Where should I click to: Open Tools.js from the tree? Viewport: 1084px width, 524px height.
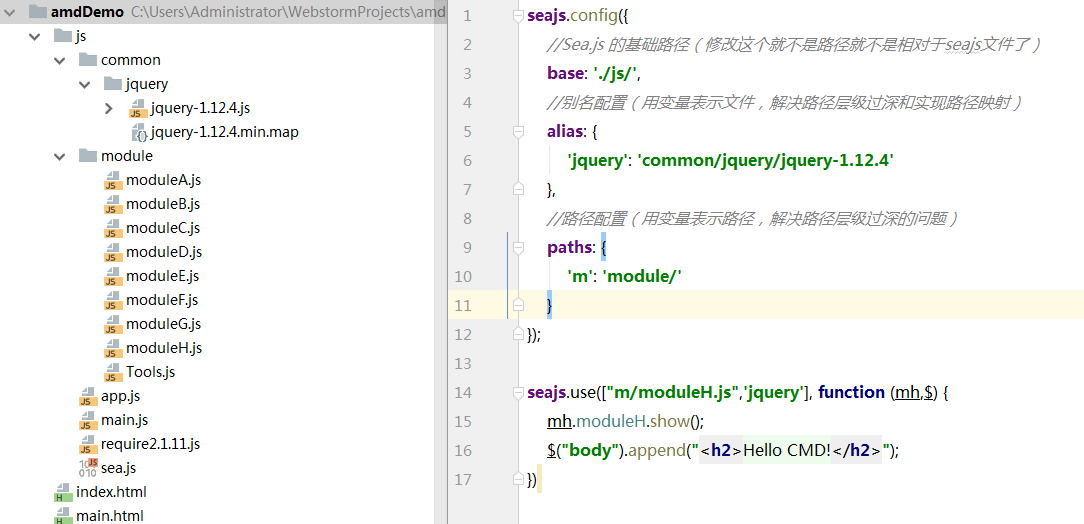[x=151, y=372]
